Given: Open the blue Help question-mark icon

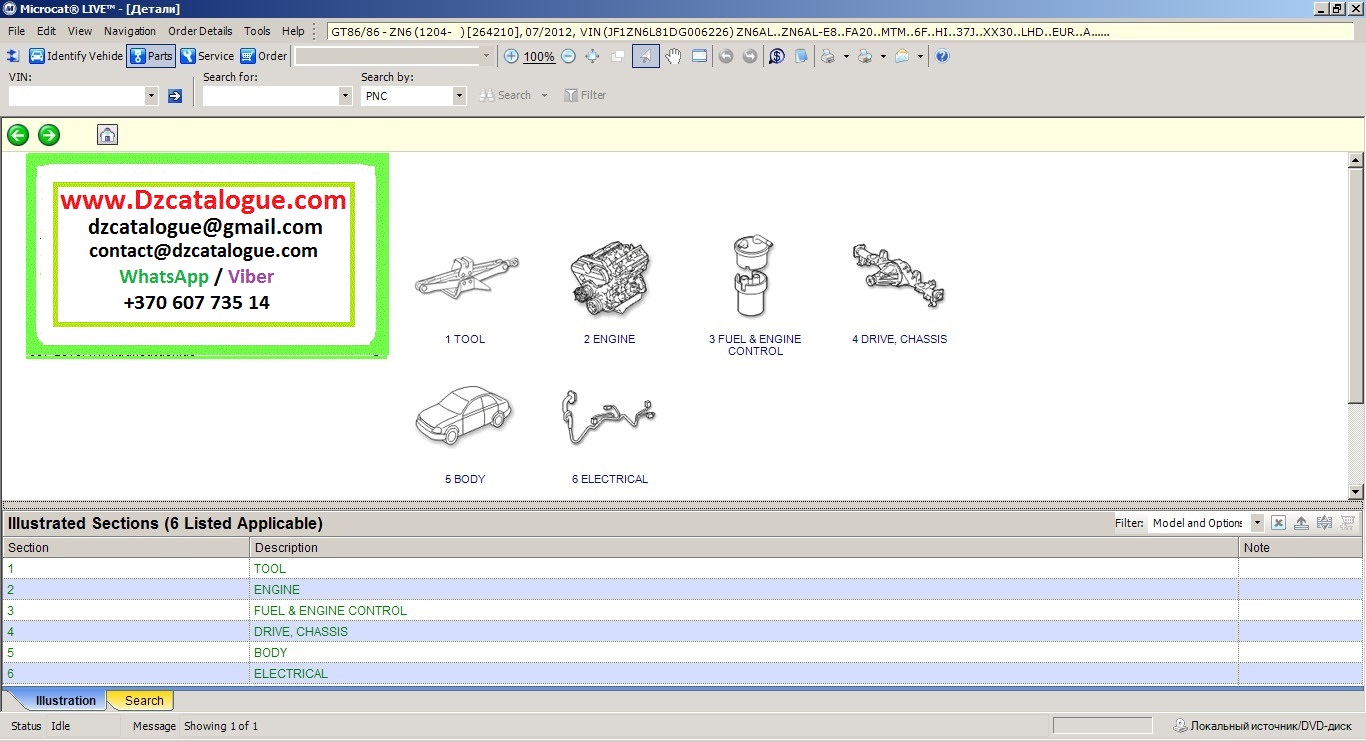Looking at the screenshot, I should point(942,56).
